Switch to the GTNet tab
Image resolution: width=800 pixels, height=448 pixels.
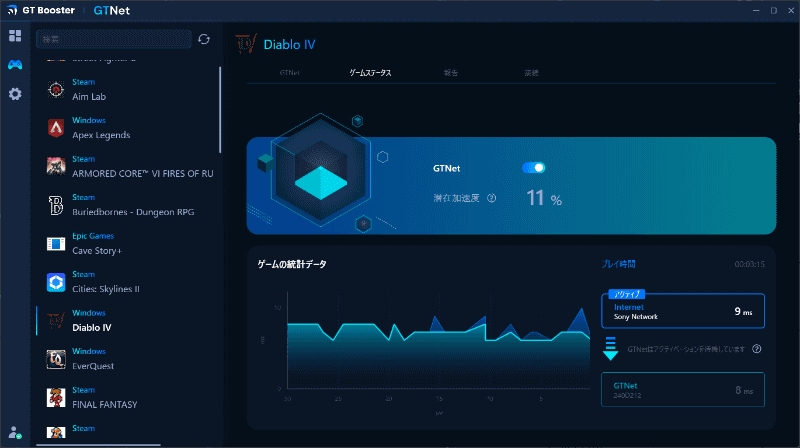coord(289,73)
